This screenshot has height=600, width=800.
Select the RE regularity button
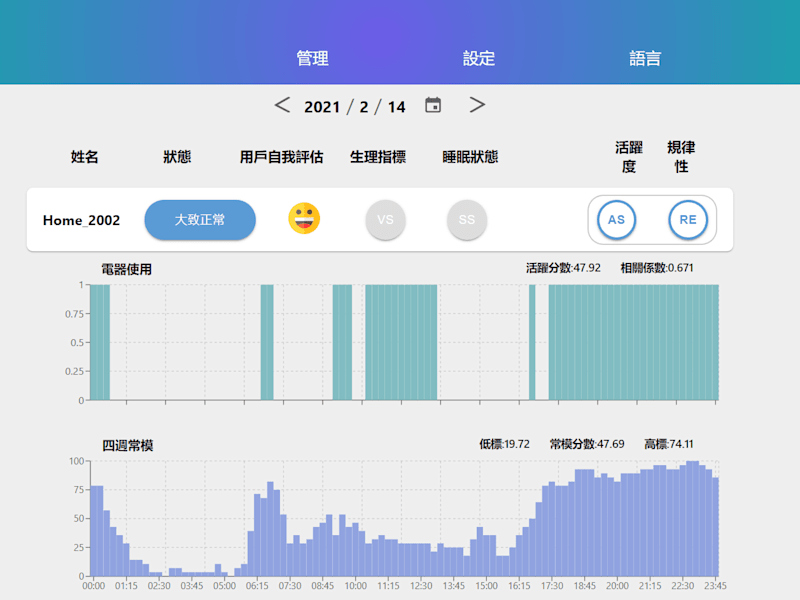point(688,220)
